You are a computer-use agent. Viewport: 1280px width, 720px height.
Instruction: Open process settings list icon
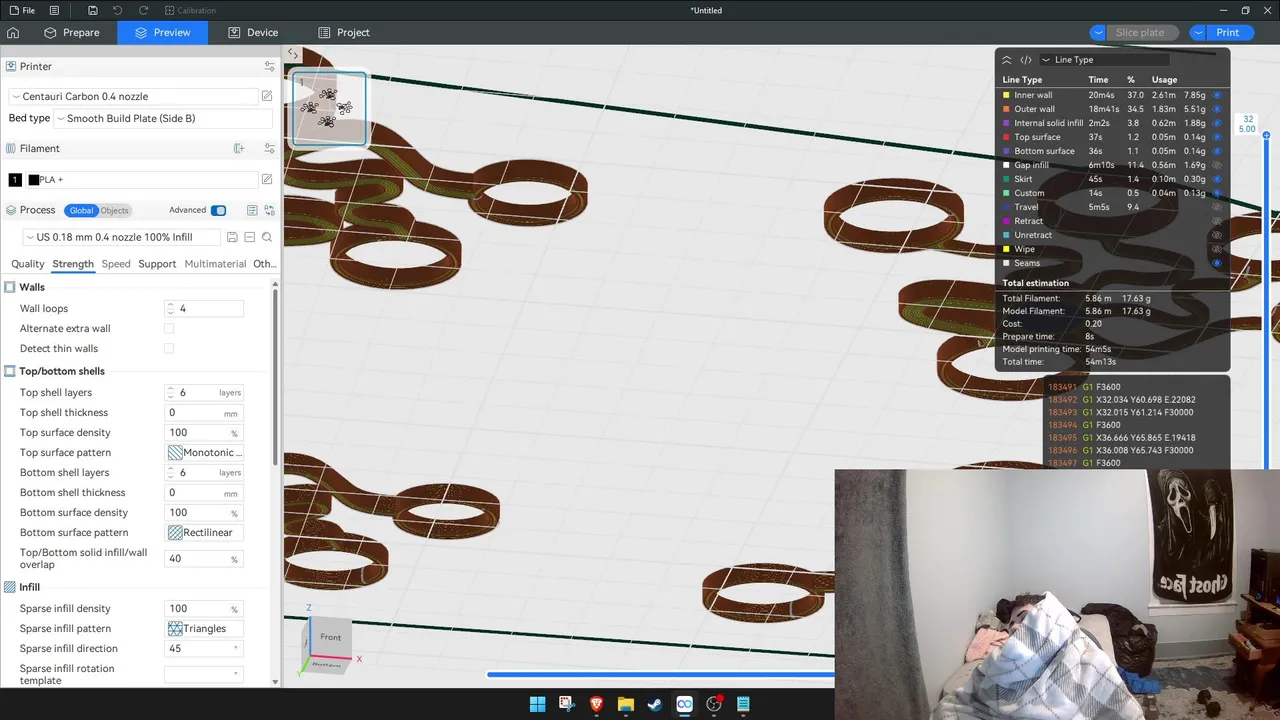[x=252, y=210]
